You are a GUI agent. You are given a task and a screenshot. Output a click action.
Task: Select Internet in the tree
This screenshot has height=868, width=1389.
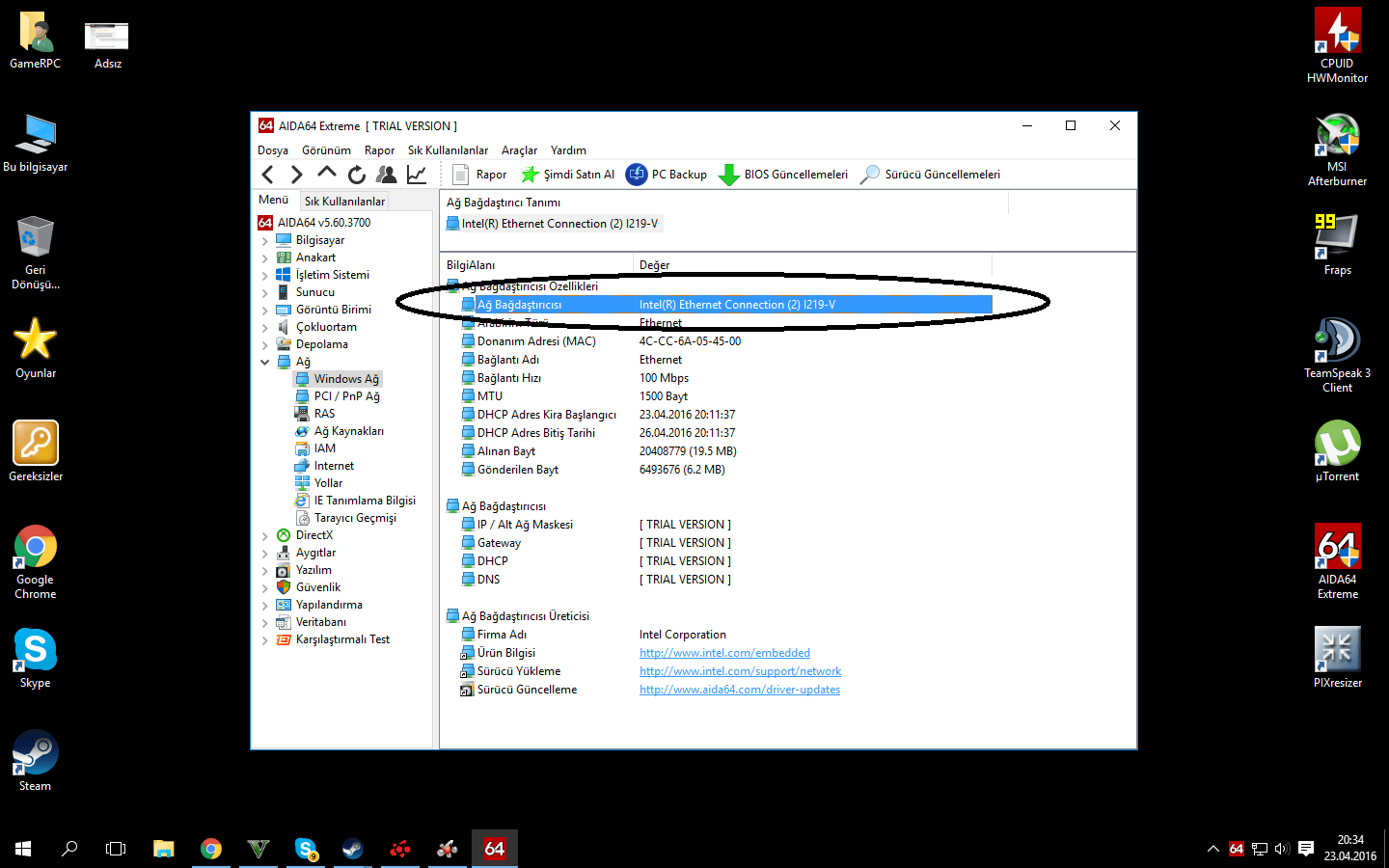[334, 466]
